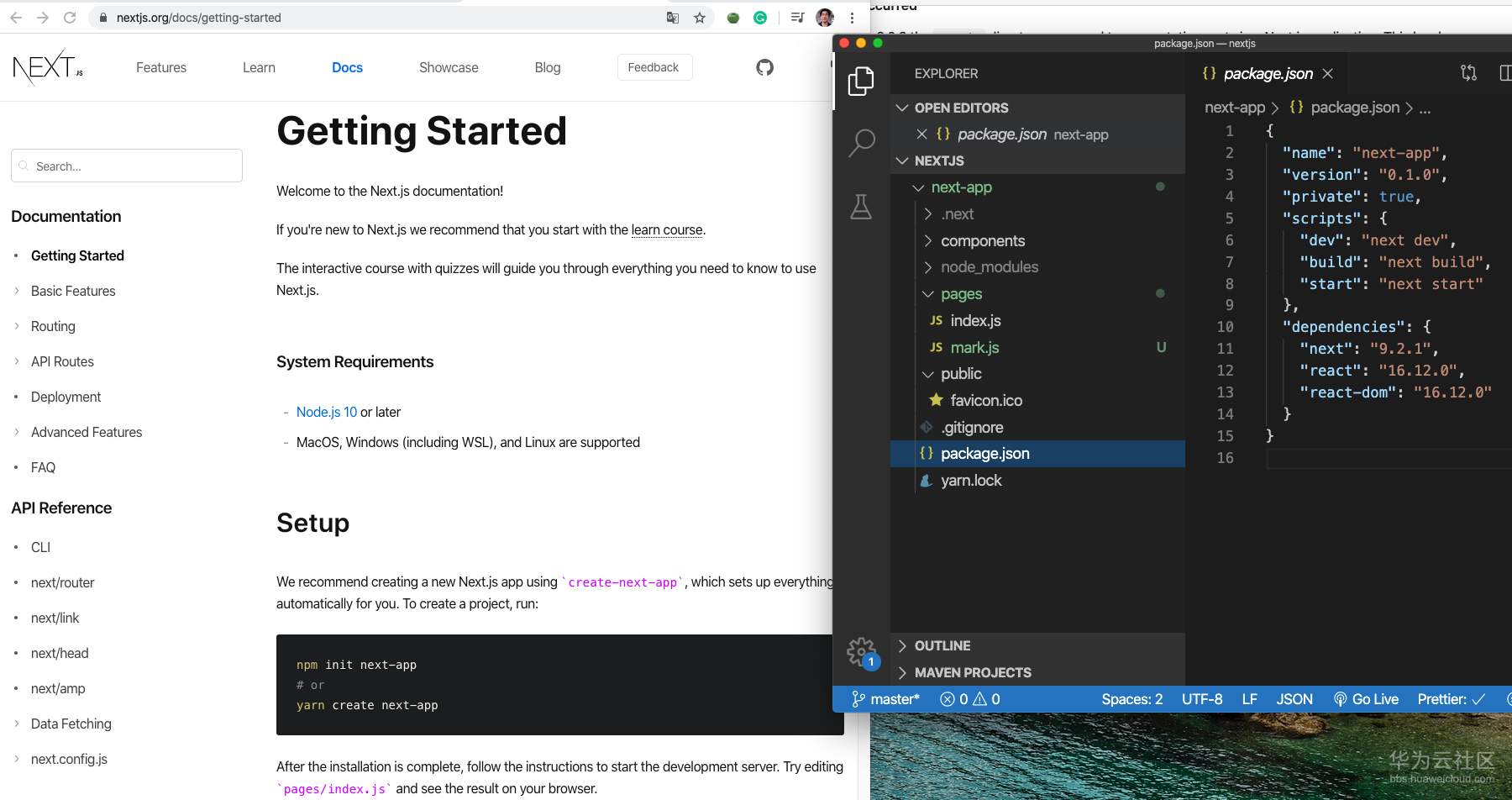Click the Next.js logo
The width and height of the screenshot is (1512, 800).
point(48,67)
